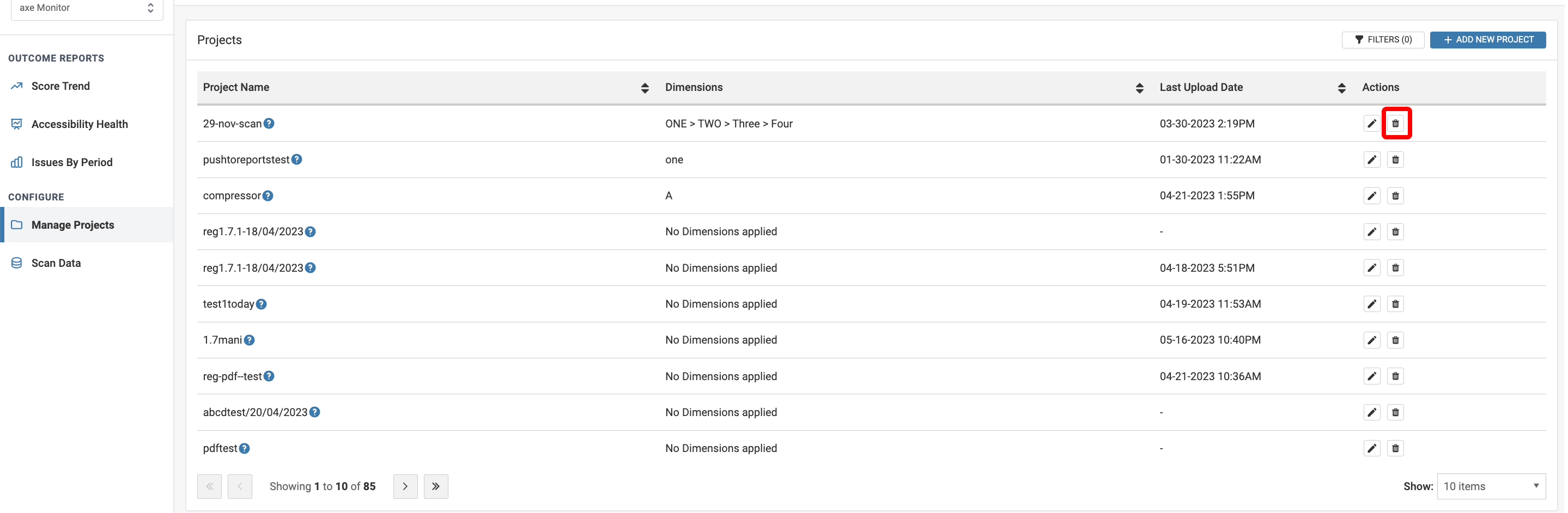Click the help icon beside compressor
Viewport: 1568px width, 513px height.
coord(268,196)
